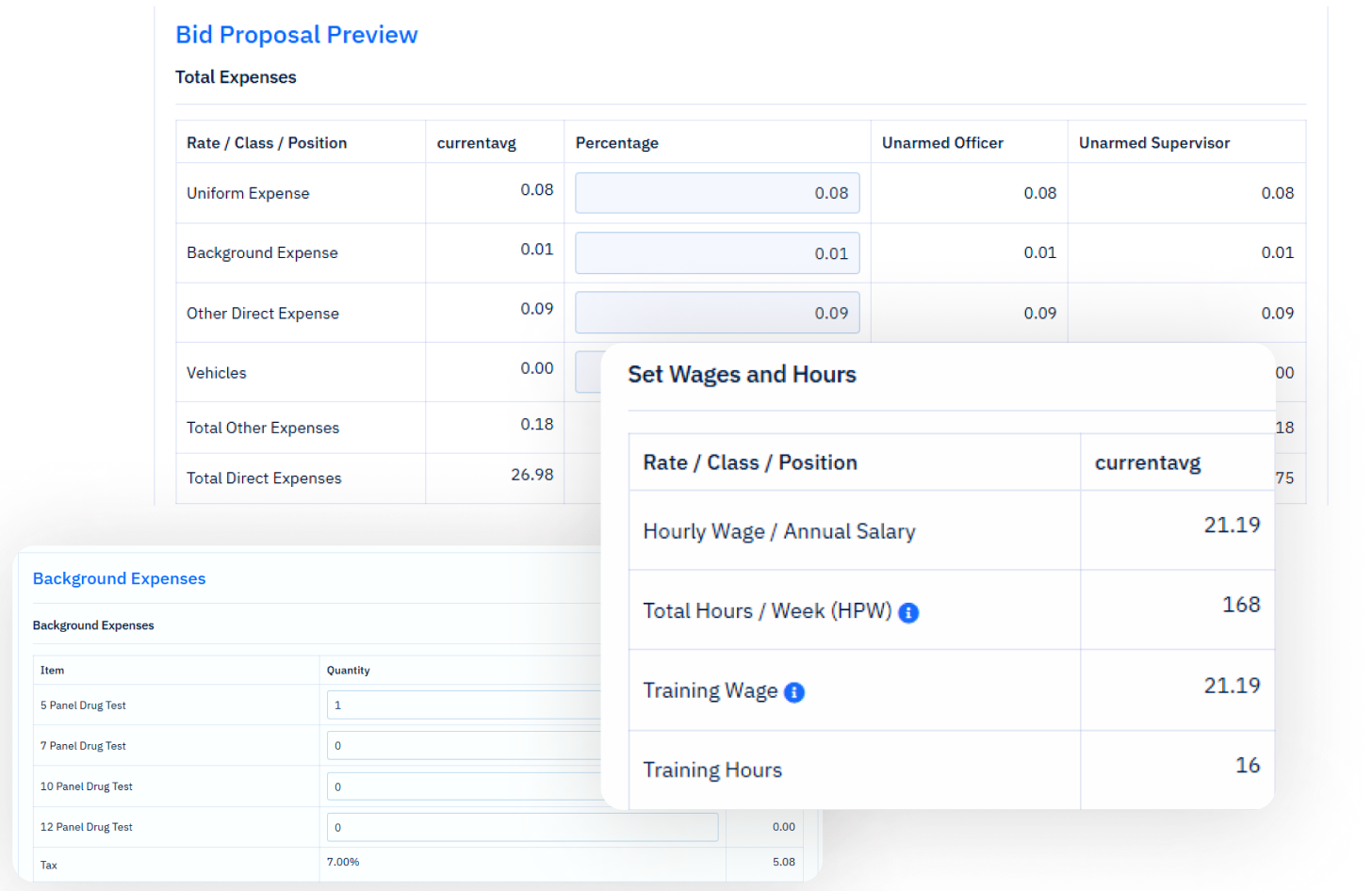
Task: Select the Unarmed Officer column header
Action: pos(942,143)
